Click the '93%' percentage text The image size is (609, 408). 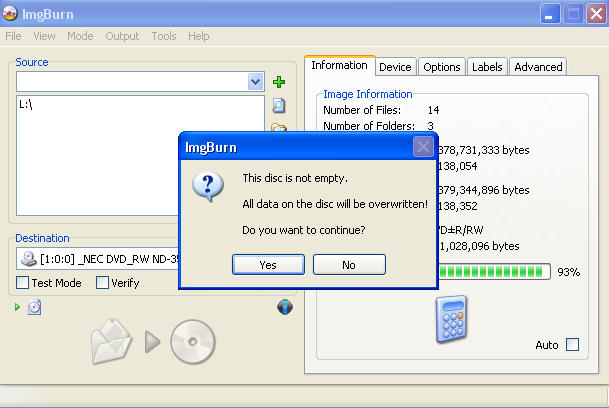[x=569, y=272]
